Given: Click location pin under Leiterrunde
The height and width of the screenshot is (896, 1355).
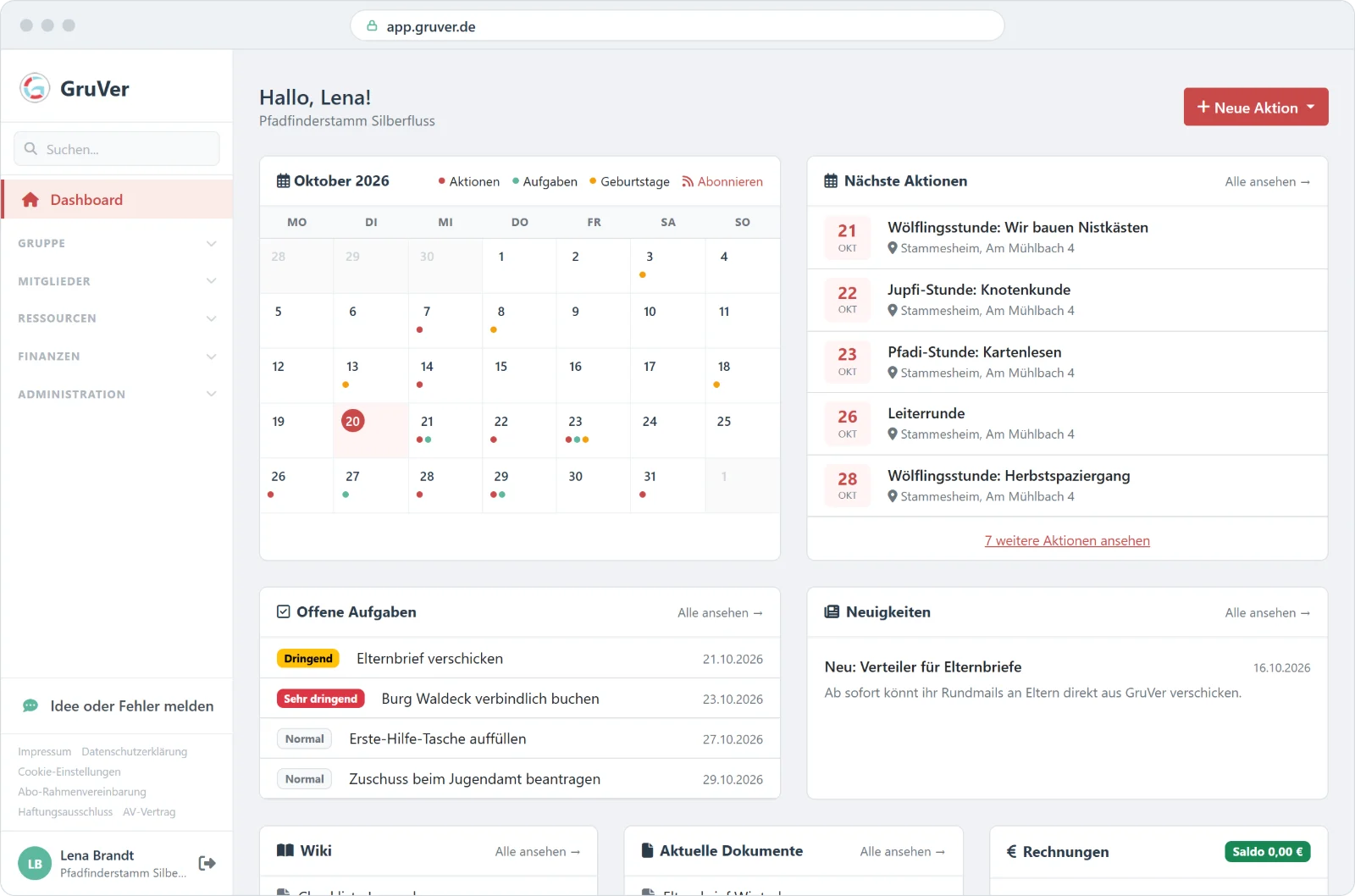Looking at the screenshot, I should [893, 434].
